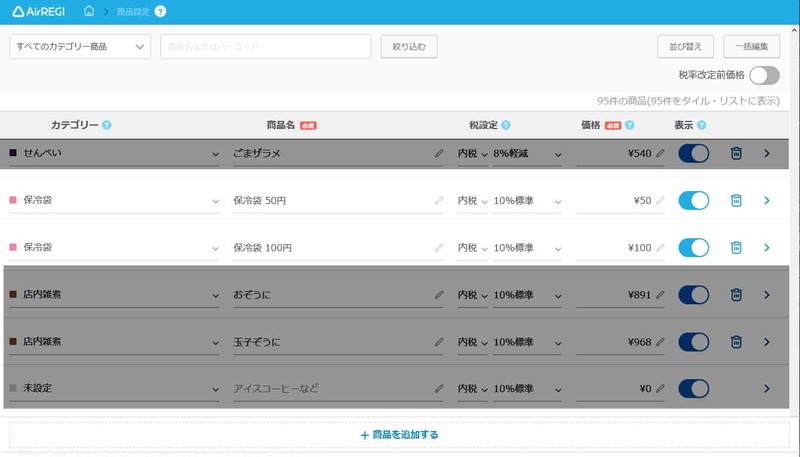
Task: Click the pink color swatch for 保冷袋 50円
Action: pyautogui.click(x=13, y=200)
